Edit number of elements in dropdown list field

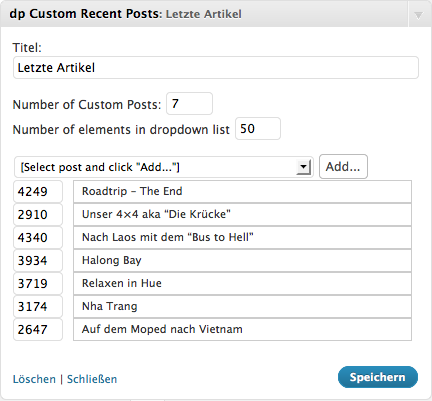[258, 129]
